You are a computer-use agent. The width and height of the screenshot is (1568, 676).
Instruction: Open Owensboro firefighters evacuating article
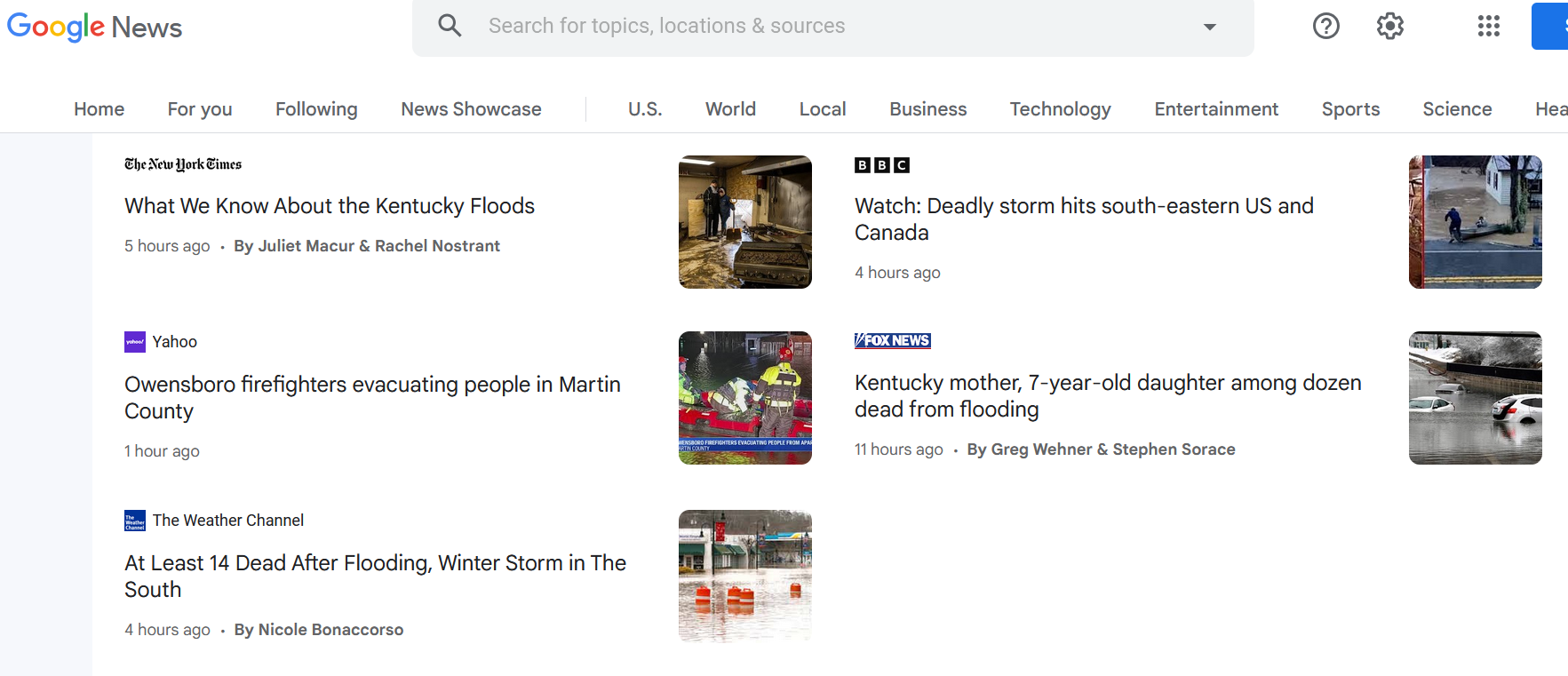[372, 398]
